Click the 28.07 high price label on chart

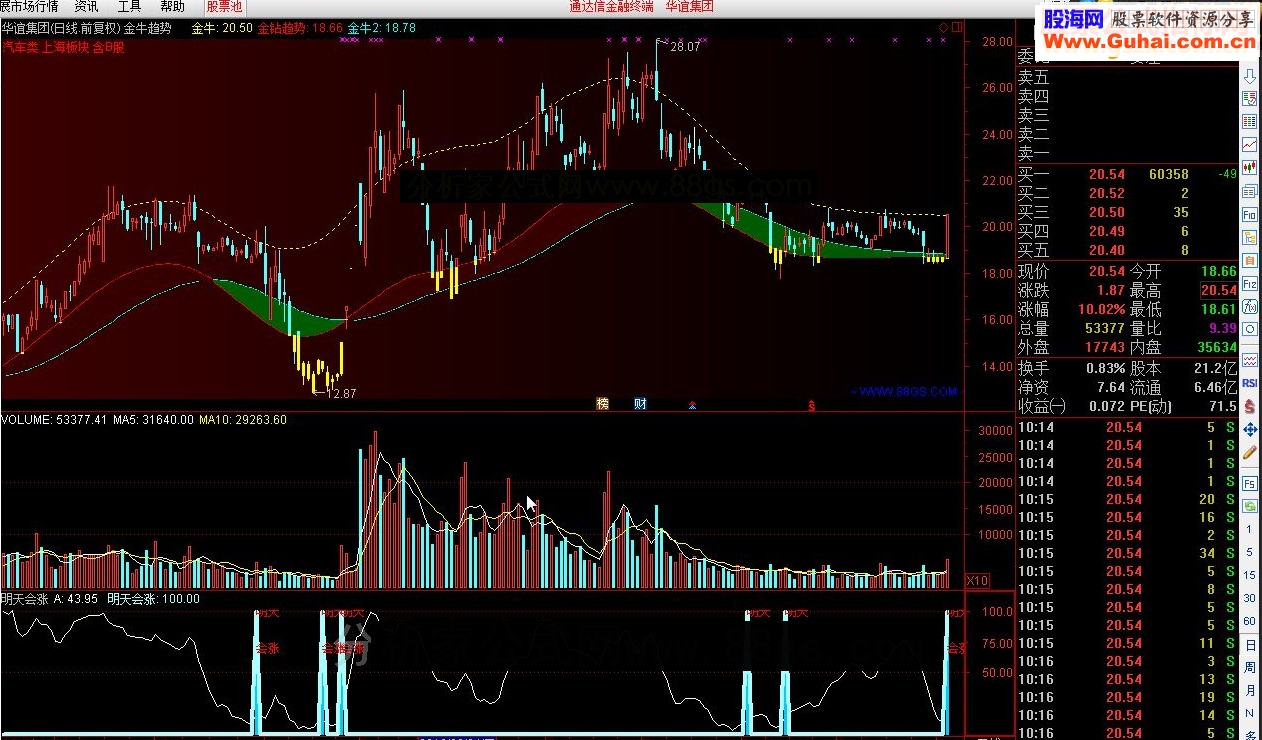(x=685, y=47)
